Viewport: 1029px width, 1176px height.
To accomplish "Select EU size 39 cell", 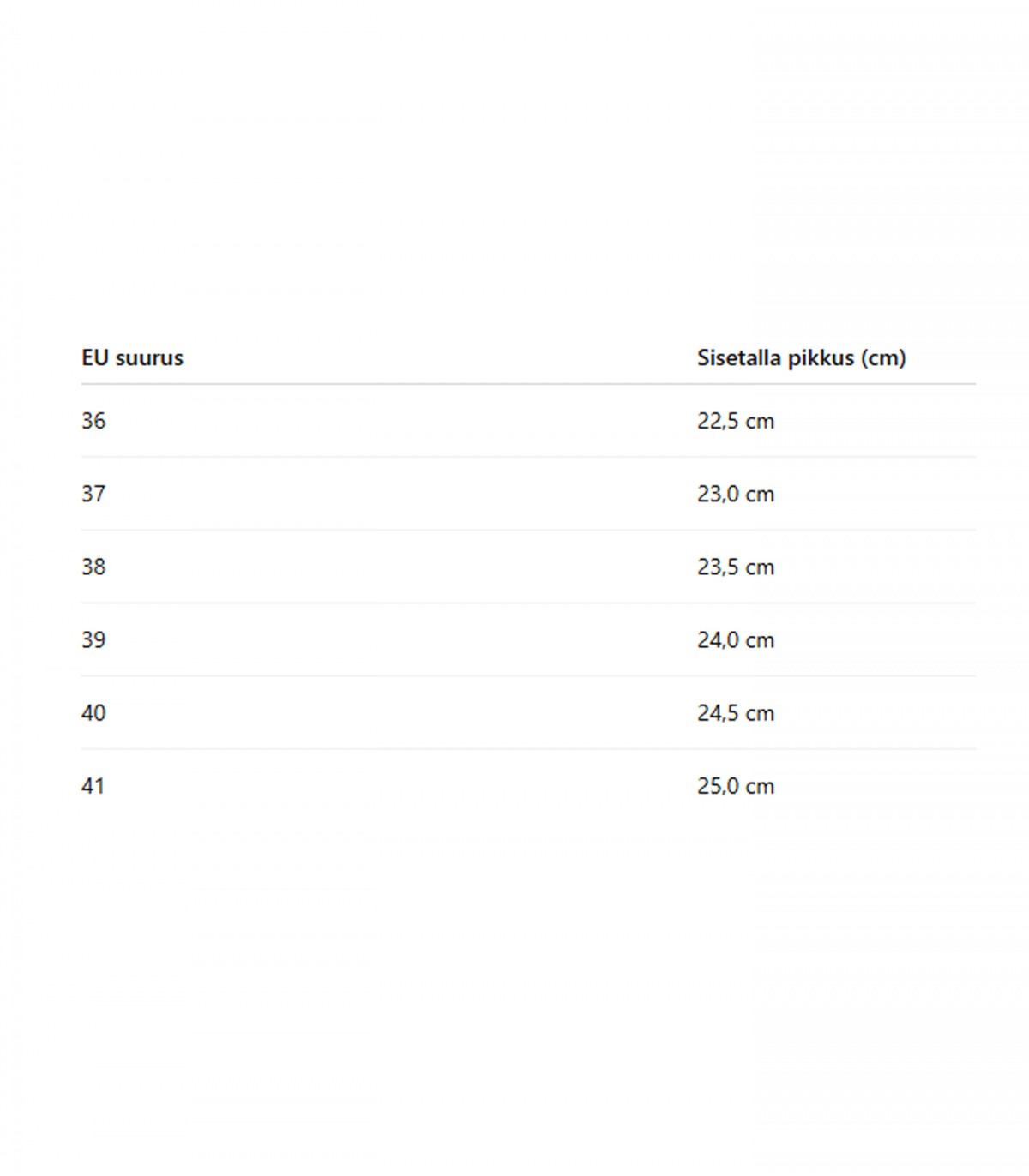I will pos(93,639).
